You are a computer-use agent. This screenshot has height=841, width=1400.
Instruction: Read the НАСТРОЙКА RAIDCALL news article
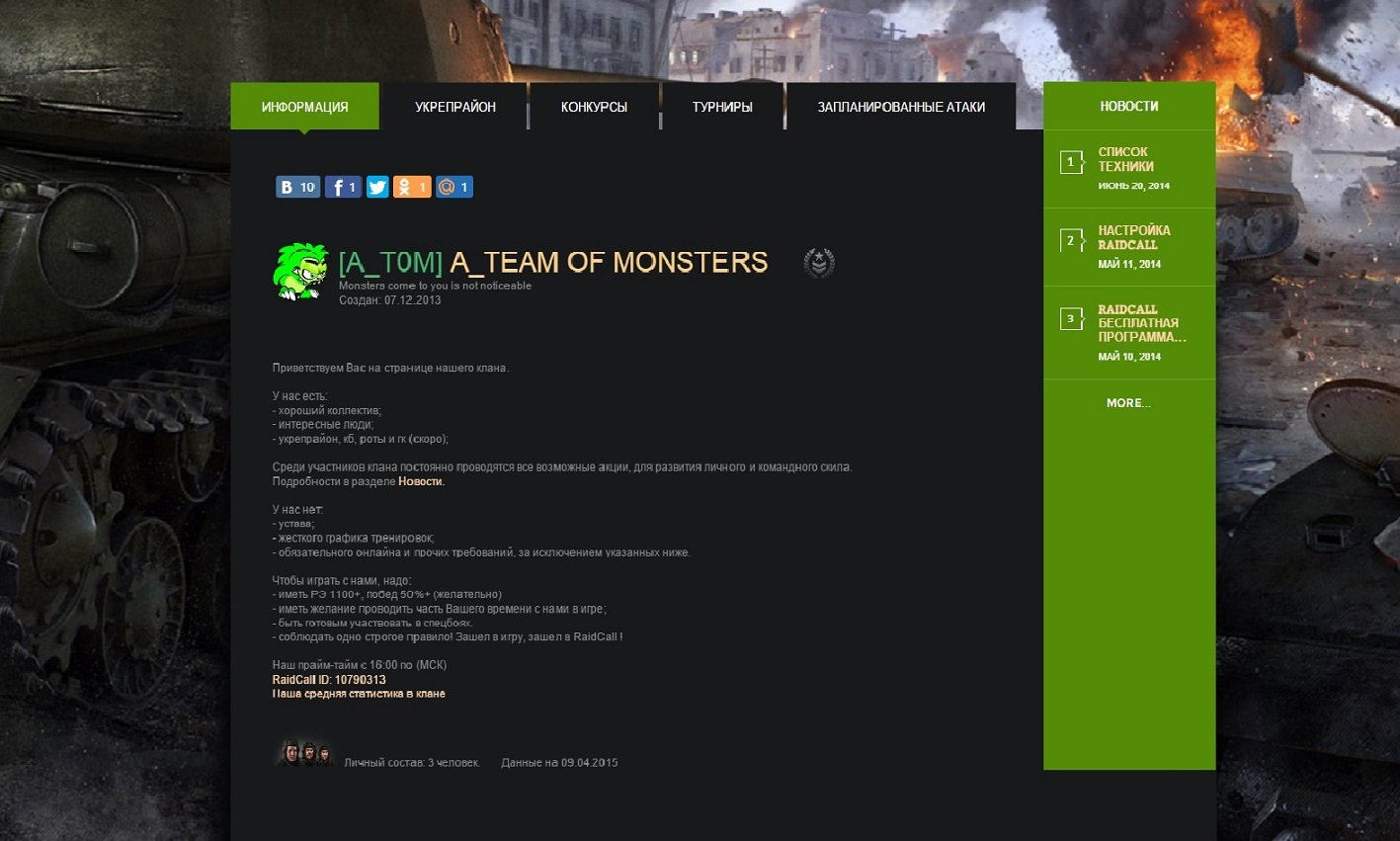(1134, 237)
